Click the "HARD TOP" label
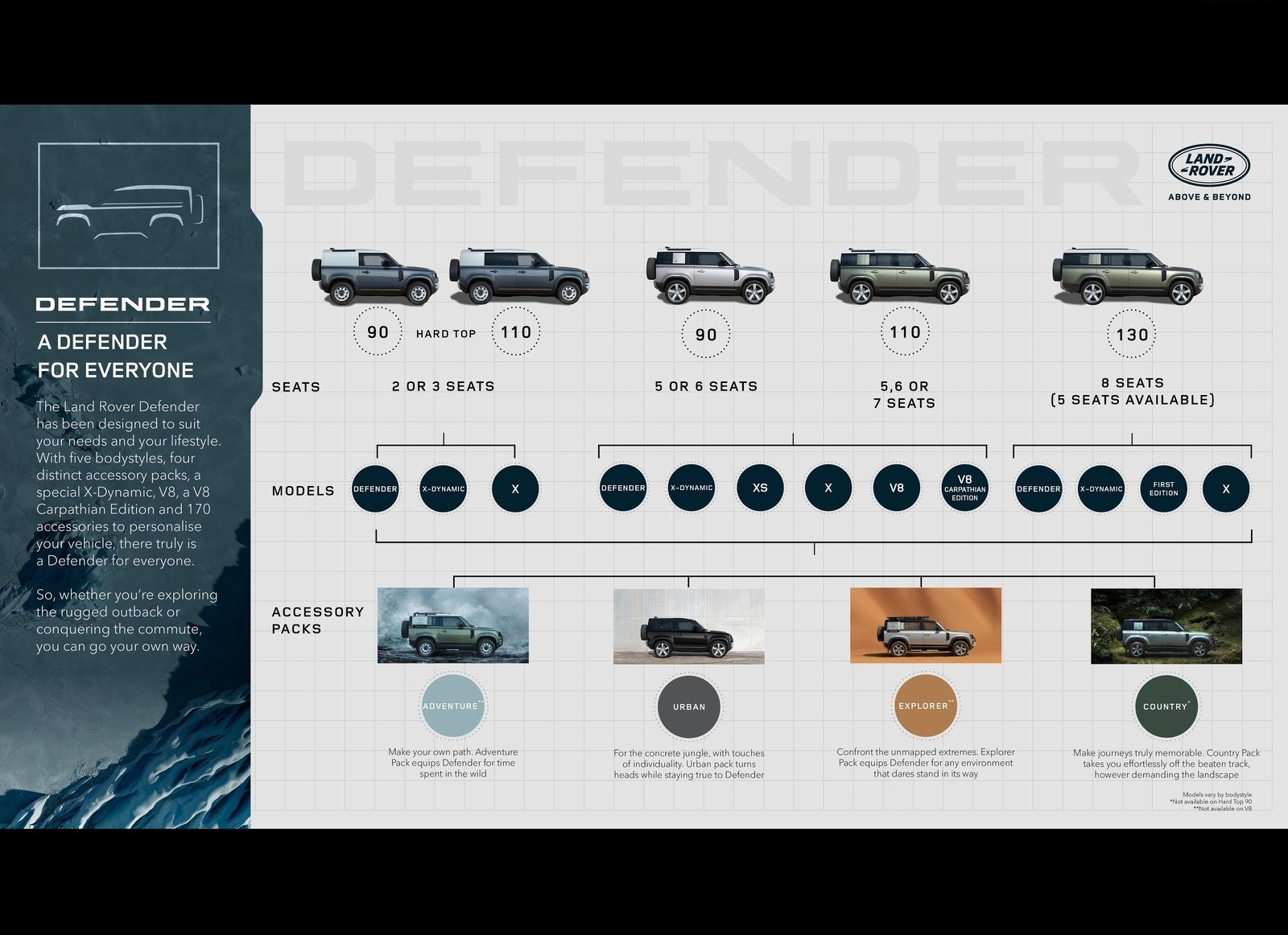The image size is (1288, 935). (446, 333)
